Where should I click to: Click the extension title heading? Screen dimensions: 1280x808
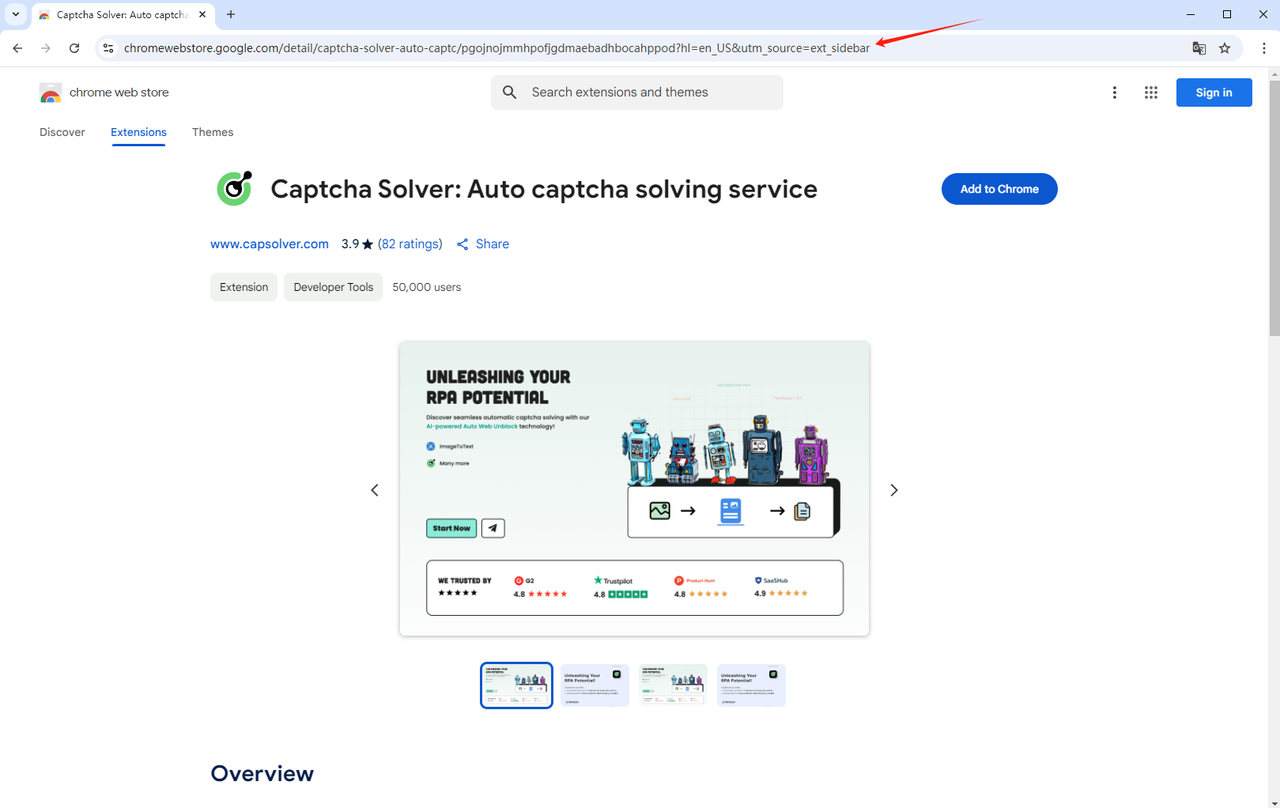point(544,189)
